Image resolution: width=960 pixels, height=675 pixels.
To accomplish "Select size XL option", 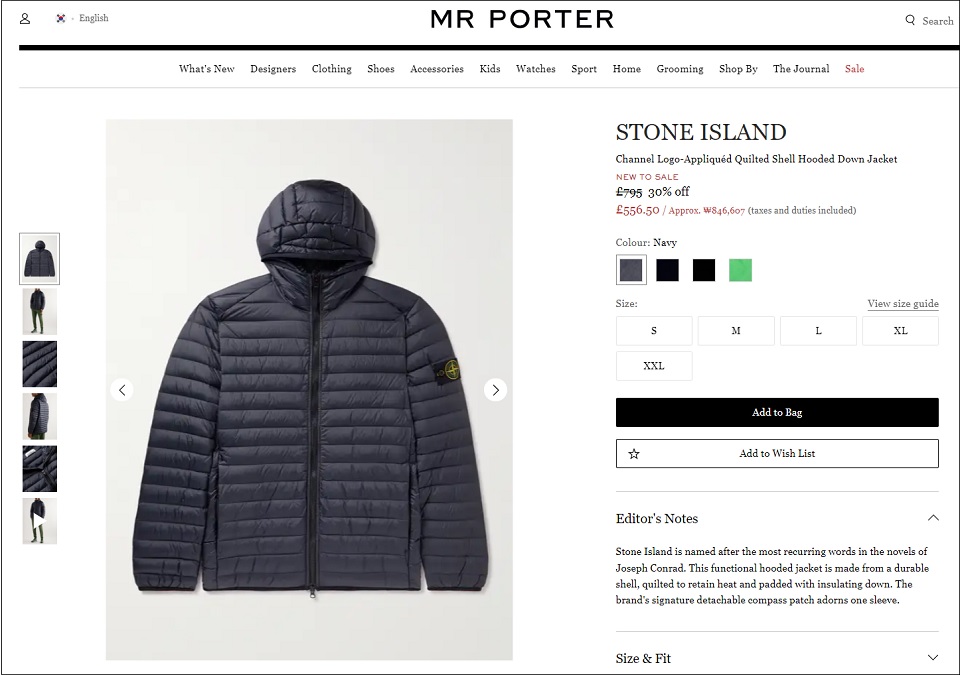I will 900,331.
